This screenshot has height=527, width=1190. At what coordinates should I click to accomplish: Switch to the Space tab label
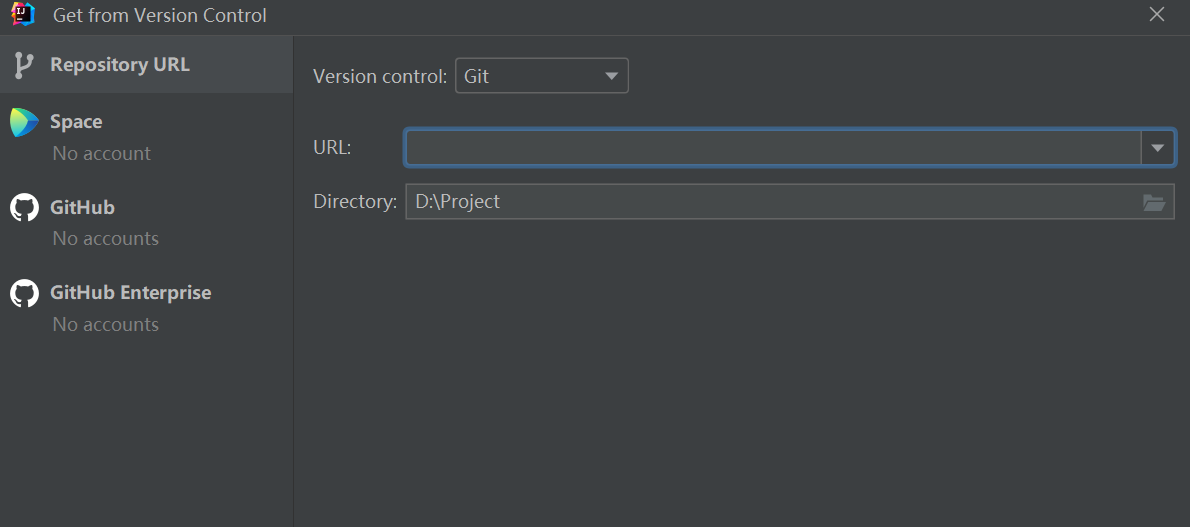pyautogui.click(x=76, y=122)
